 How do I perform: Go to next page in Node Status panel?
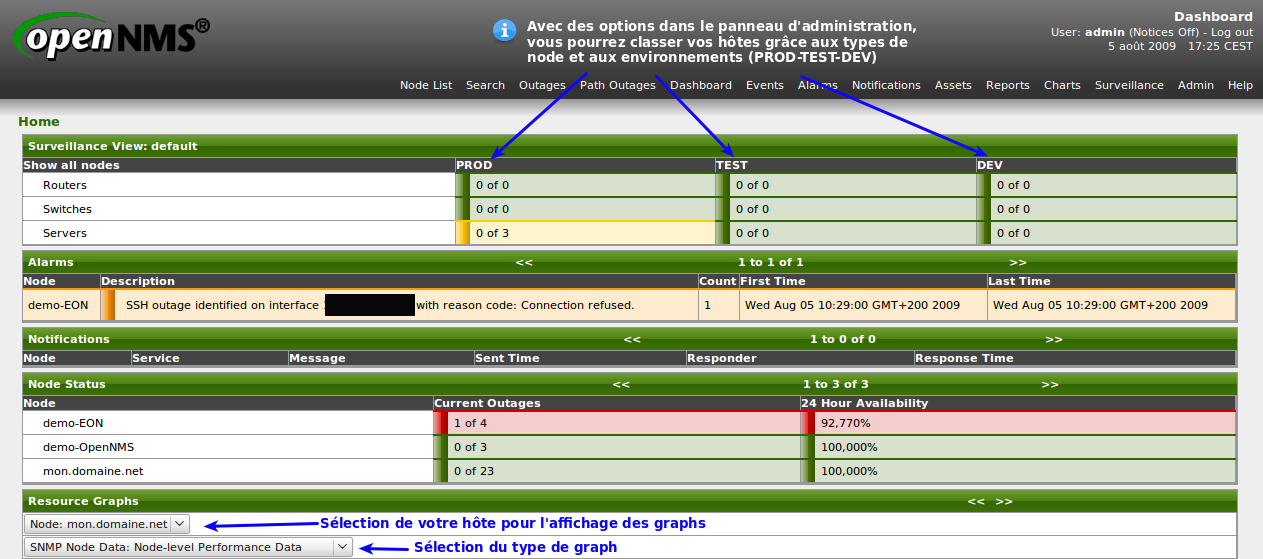(x=1049, y=384)
